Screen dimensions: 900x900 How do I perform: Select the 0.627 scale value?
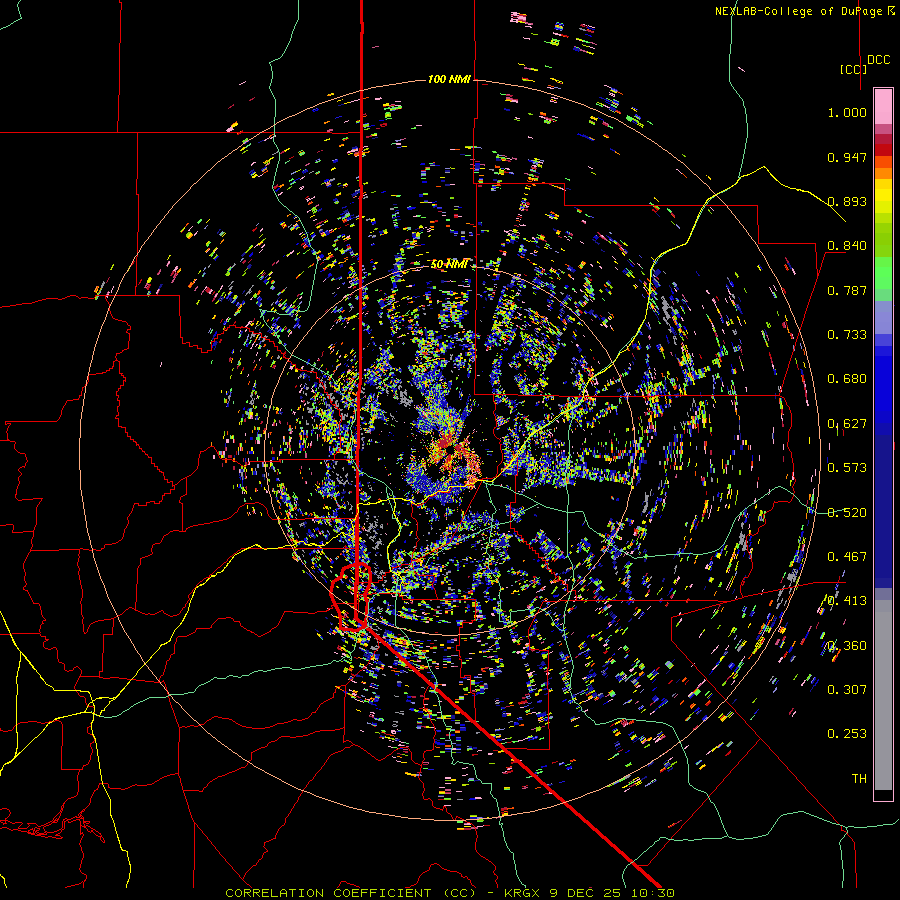[x=847, y=424]
